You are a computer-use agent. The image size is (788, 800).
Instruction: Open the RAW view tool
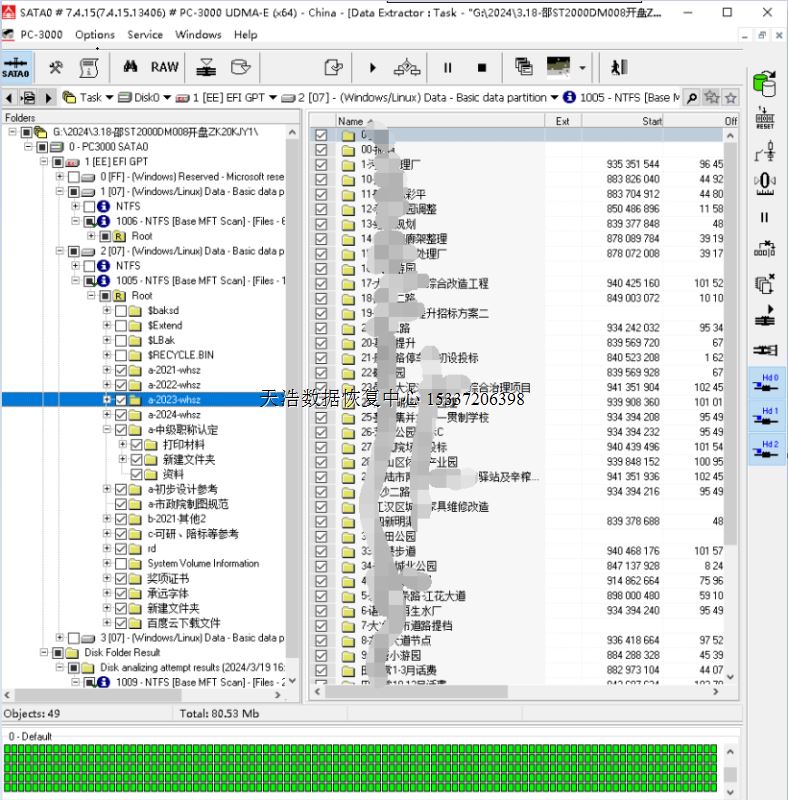click(164, 67)
